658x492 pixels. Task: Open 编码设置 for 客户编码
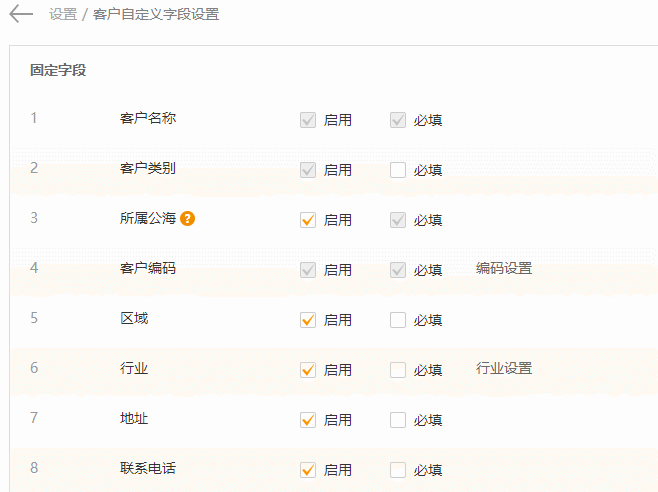(504, 268)
